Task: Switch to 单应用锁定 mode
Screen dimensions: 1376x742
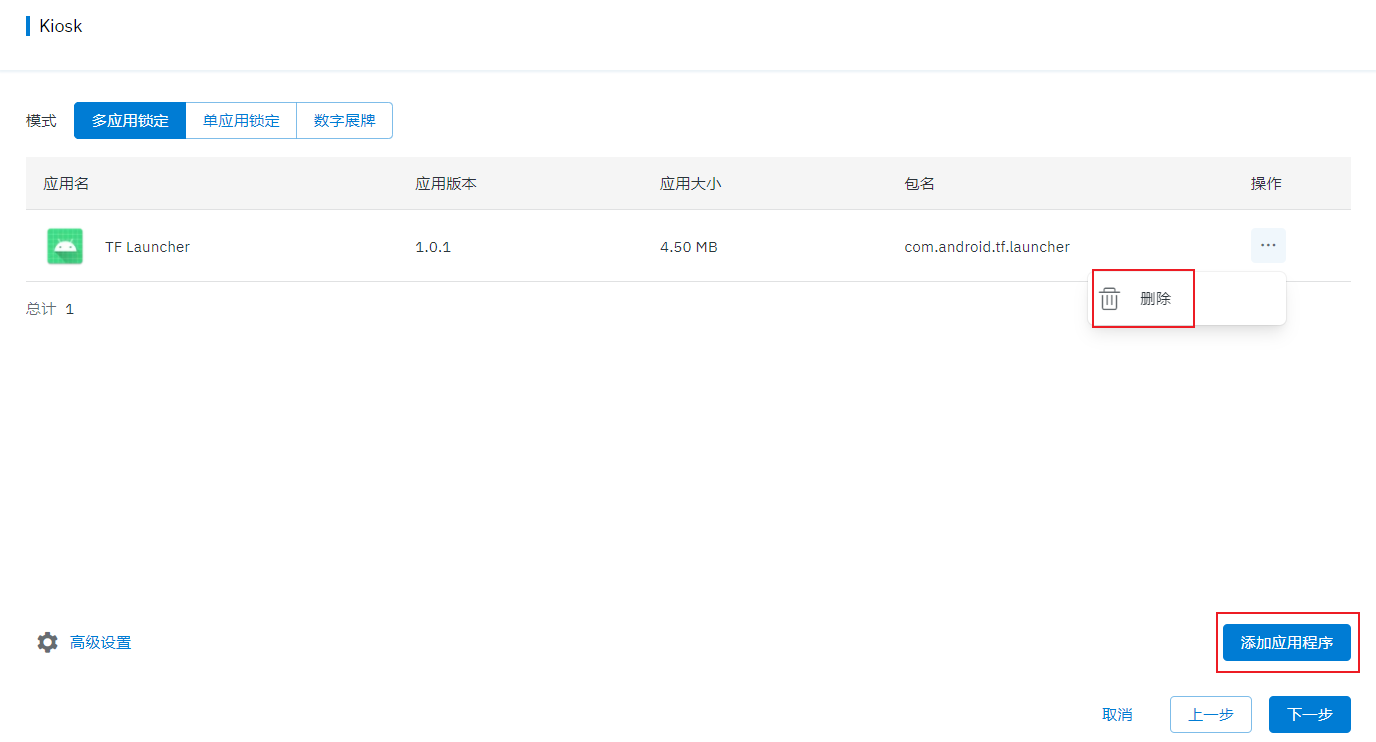Action: click(241, 121)
